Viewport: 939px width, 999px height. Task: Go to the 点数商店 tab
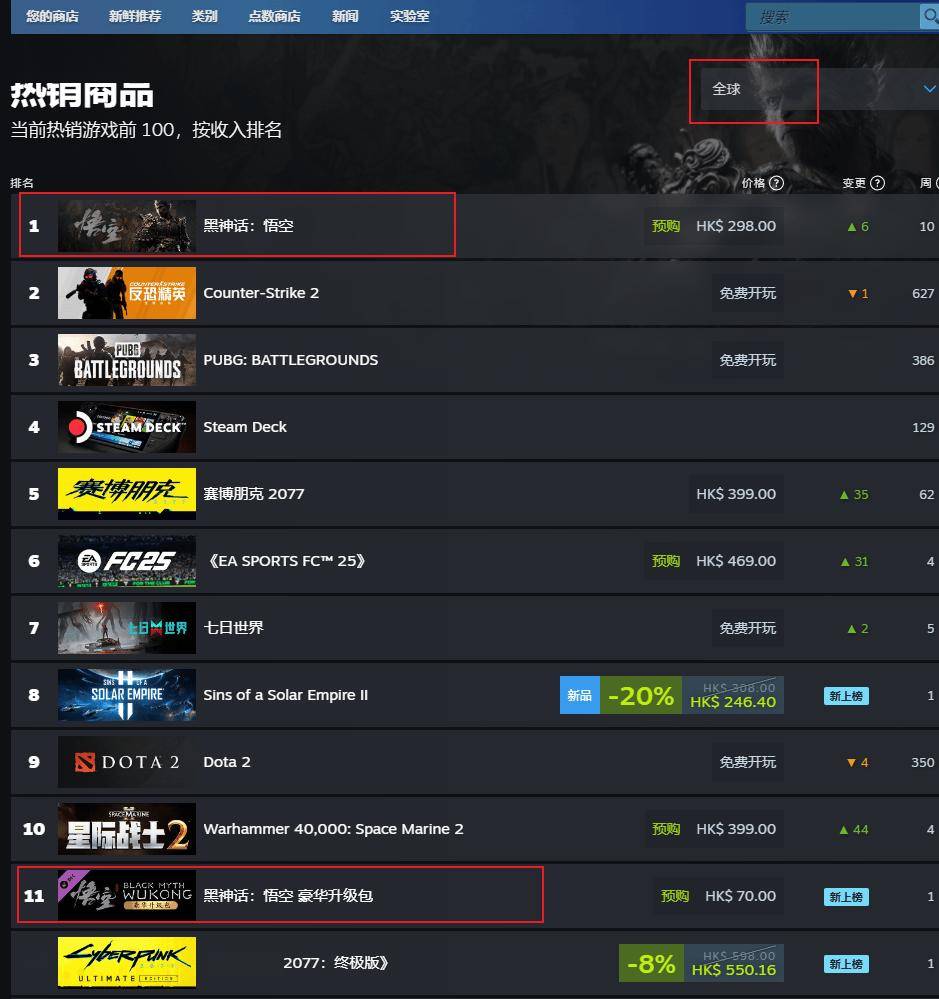(275, 17)
